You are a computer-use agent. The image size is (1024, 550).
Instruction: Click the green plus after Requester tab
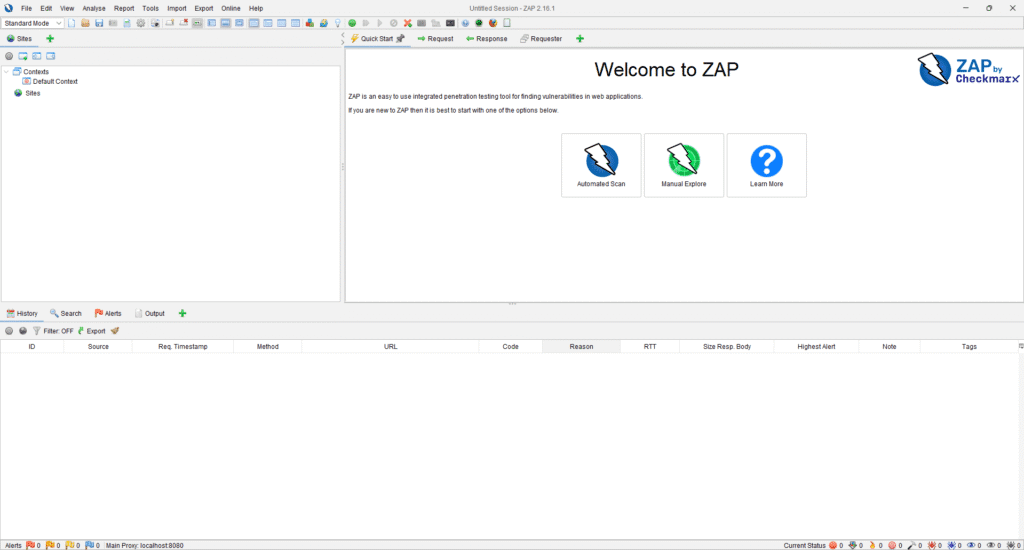580,39
